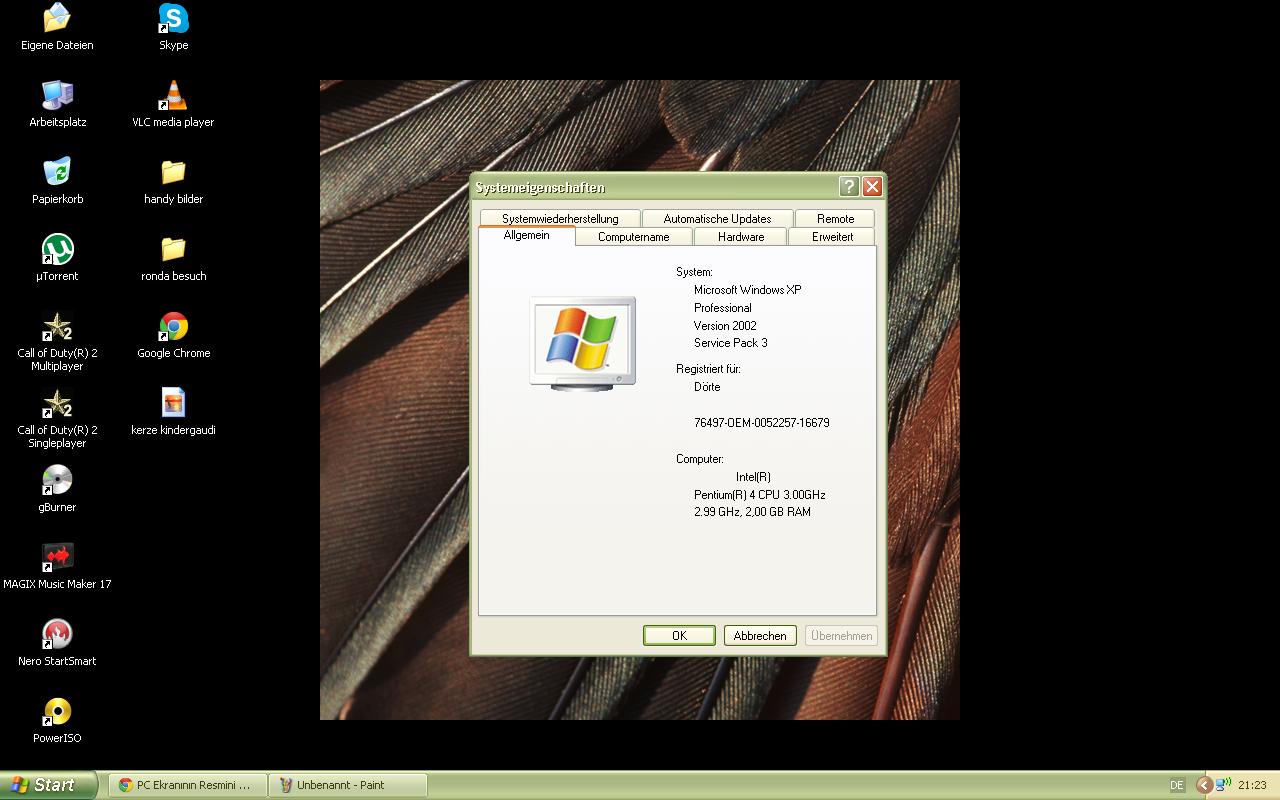The image size is (1280, 800).
Task: Click the registered name 'Dörte'
Action: click(x=707, y=387)
